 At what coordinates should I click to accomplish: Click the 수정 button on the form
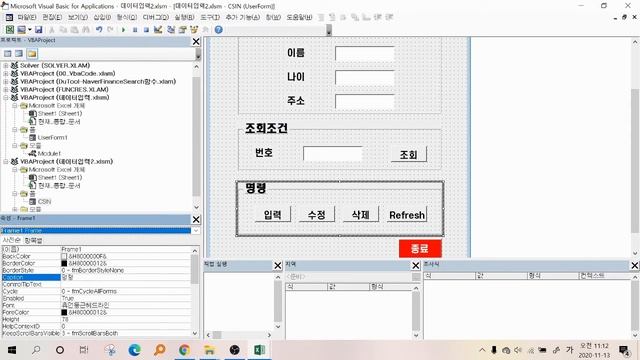click(317, 214)
